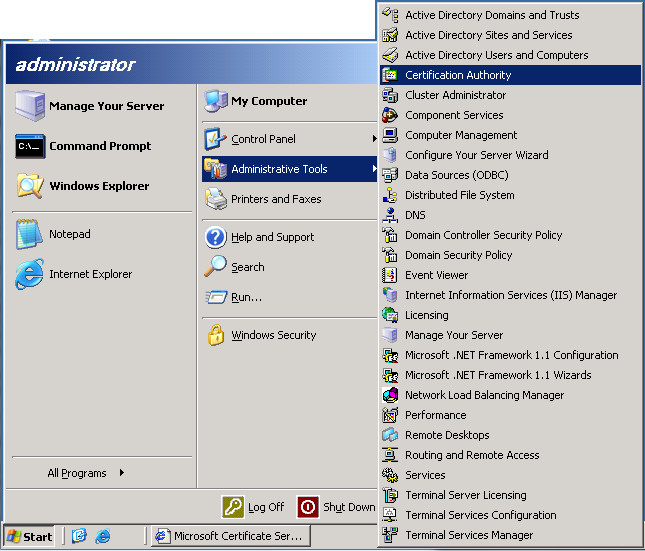
Task: Select Microsoft .NET Framework 1.1 Configuration
Action: [510, 355]
